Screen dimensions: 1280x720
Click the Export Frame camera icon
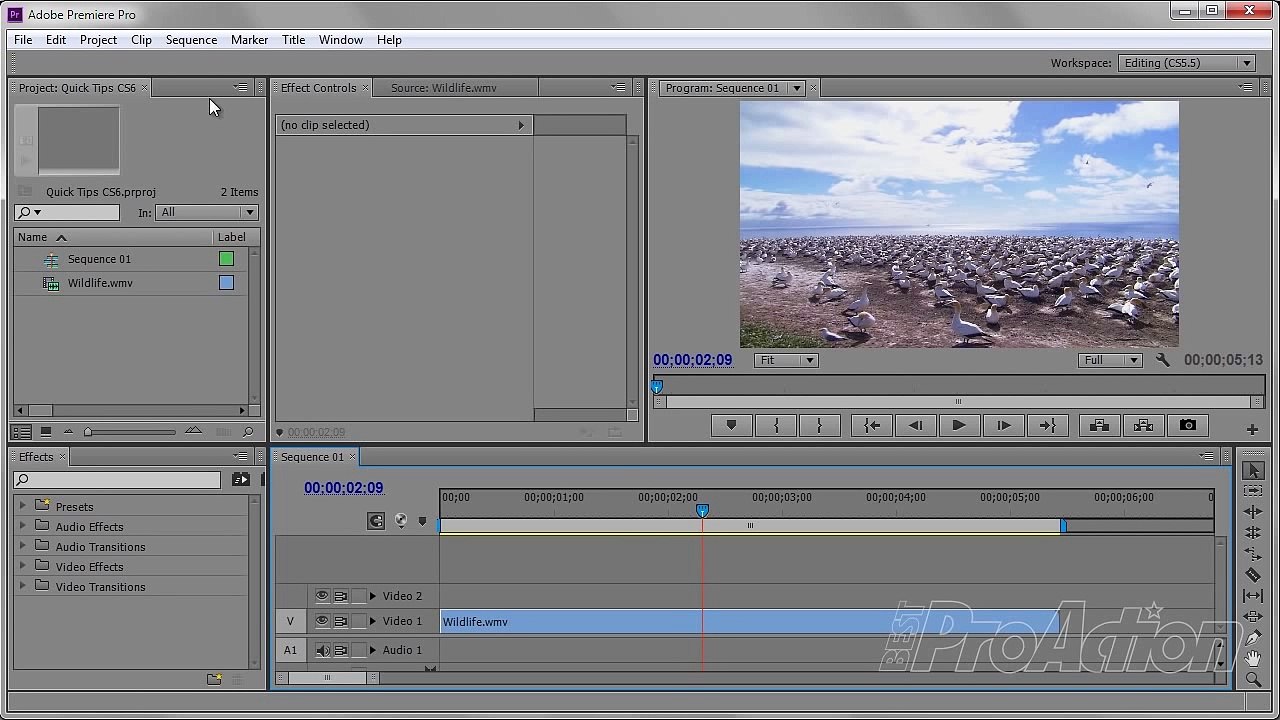1188,426
